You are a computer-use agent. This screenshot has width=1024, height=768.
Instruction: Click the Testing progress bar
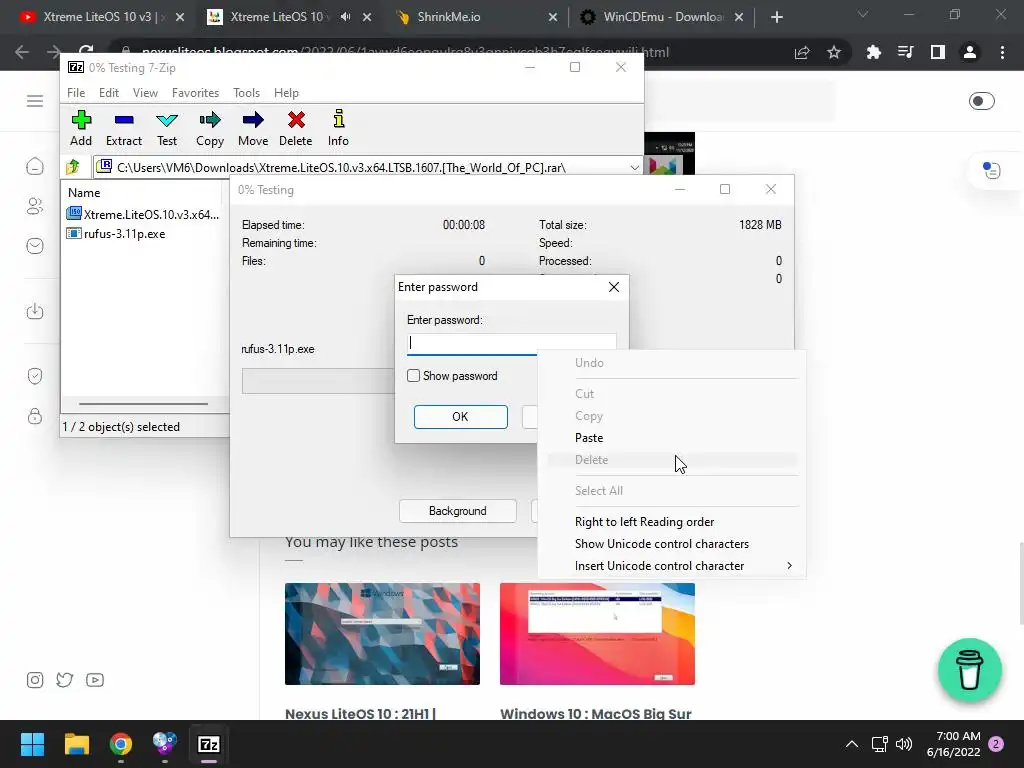pos(318,381)
